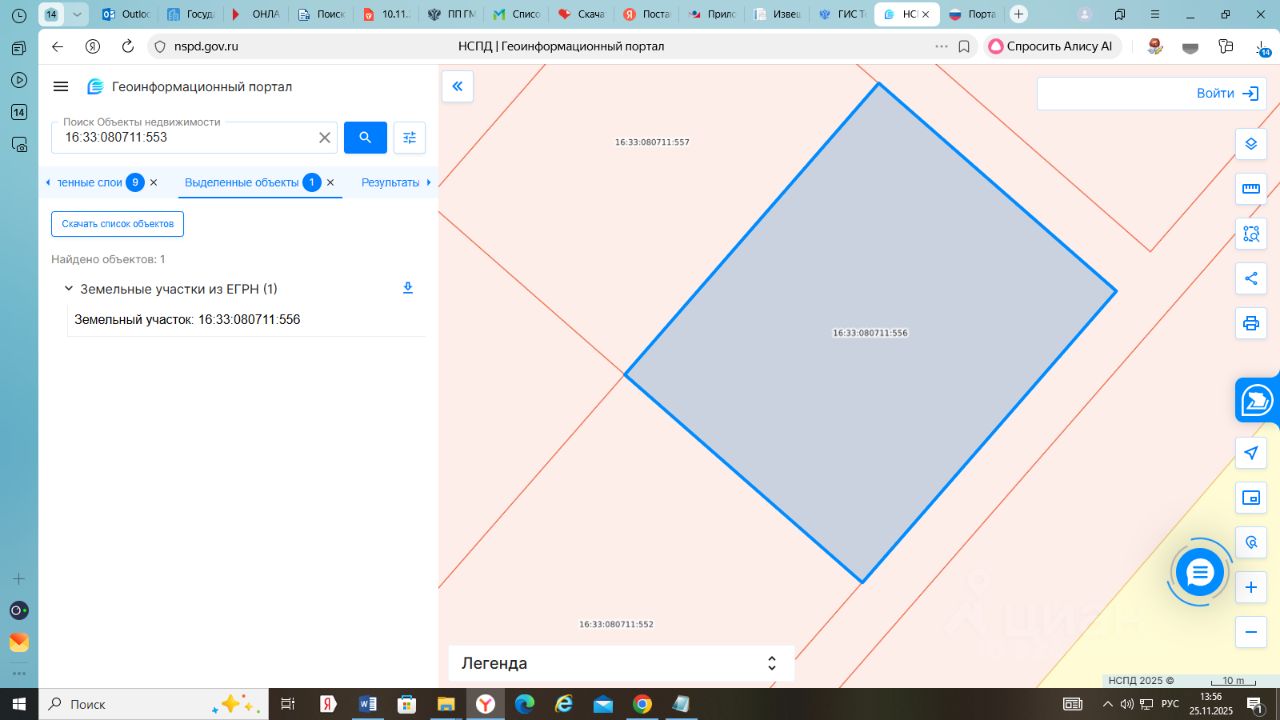Go to my location on map
The height and width of the screenshot is (720, 1280).
coord(1250,453)
